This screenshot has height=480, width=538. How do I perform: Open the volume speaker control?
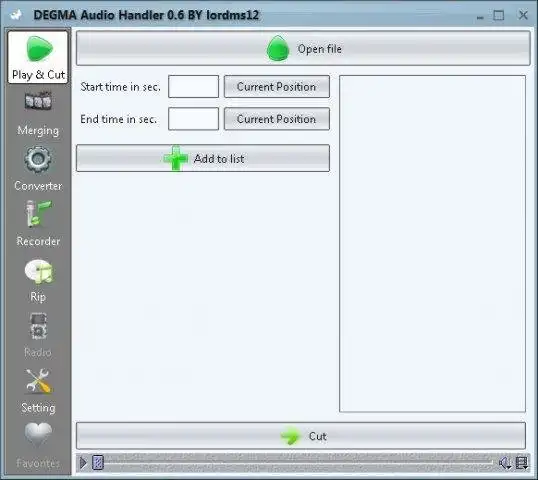point(505,463)
